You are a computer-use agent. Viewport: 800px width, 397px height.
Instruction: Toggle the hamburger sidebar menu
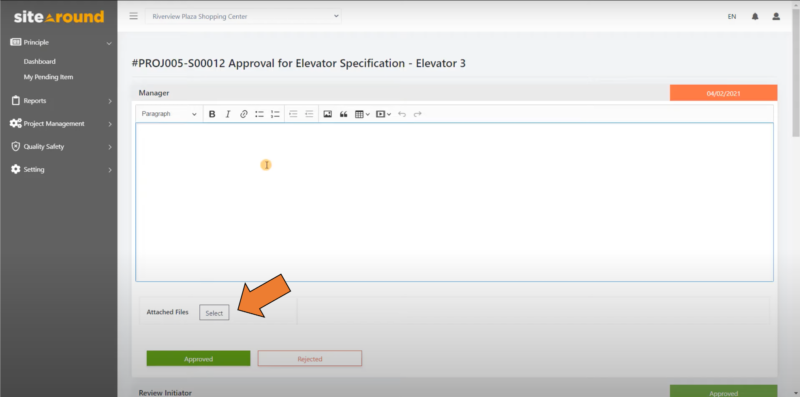[x=134, y=16]
